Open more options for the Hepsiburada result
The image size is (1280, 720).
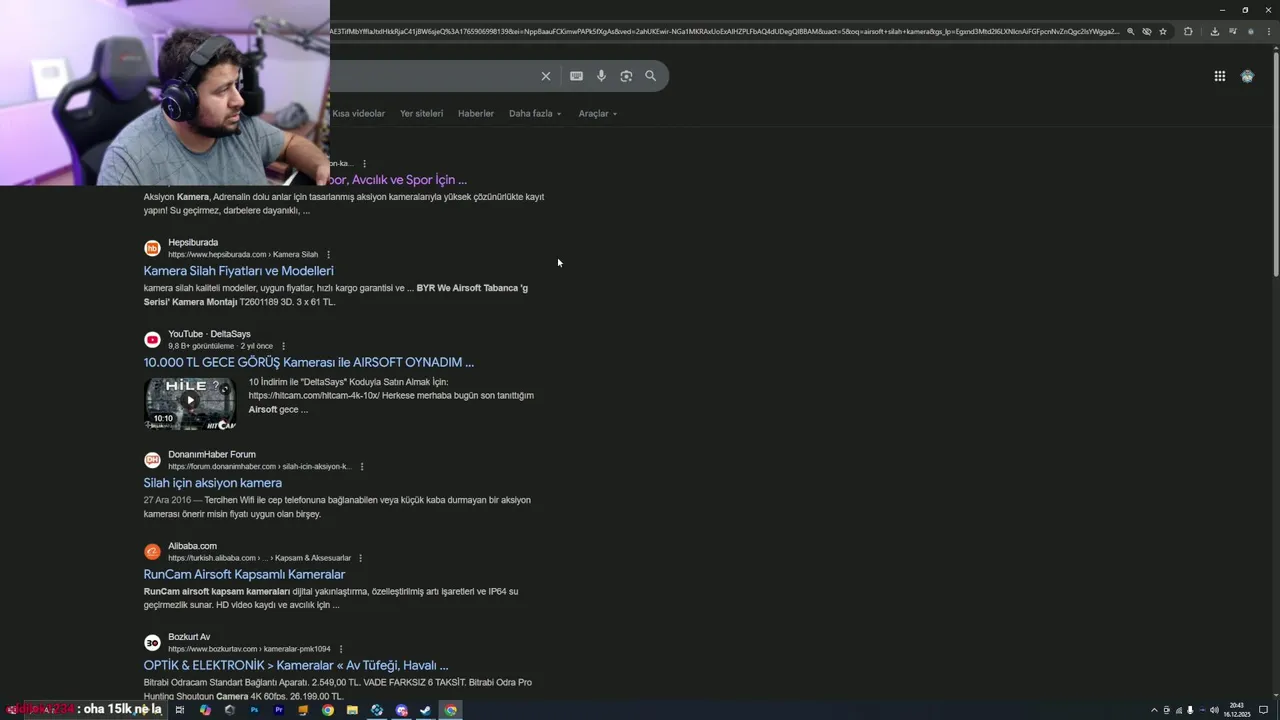coord(328,255)
